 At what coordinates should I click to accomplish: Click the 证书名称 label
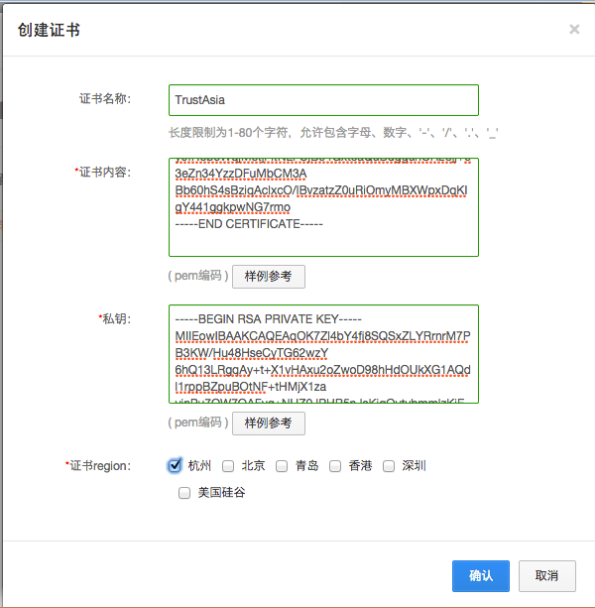(105, 99)
